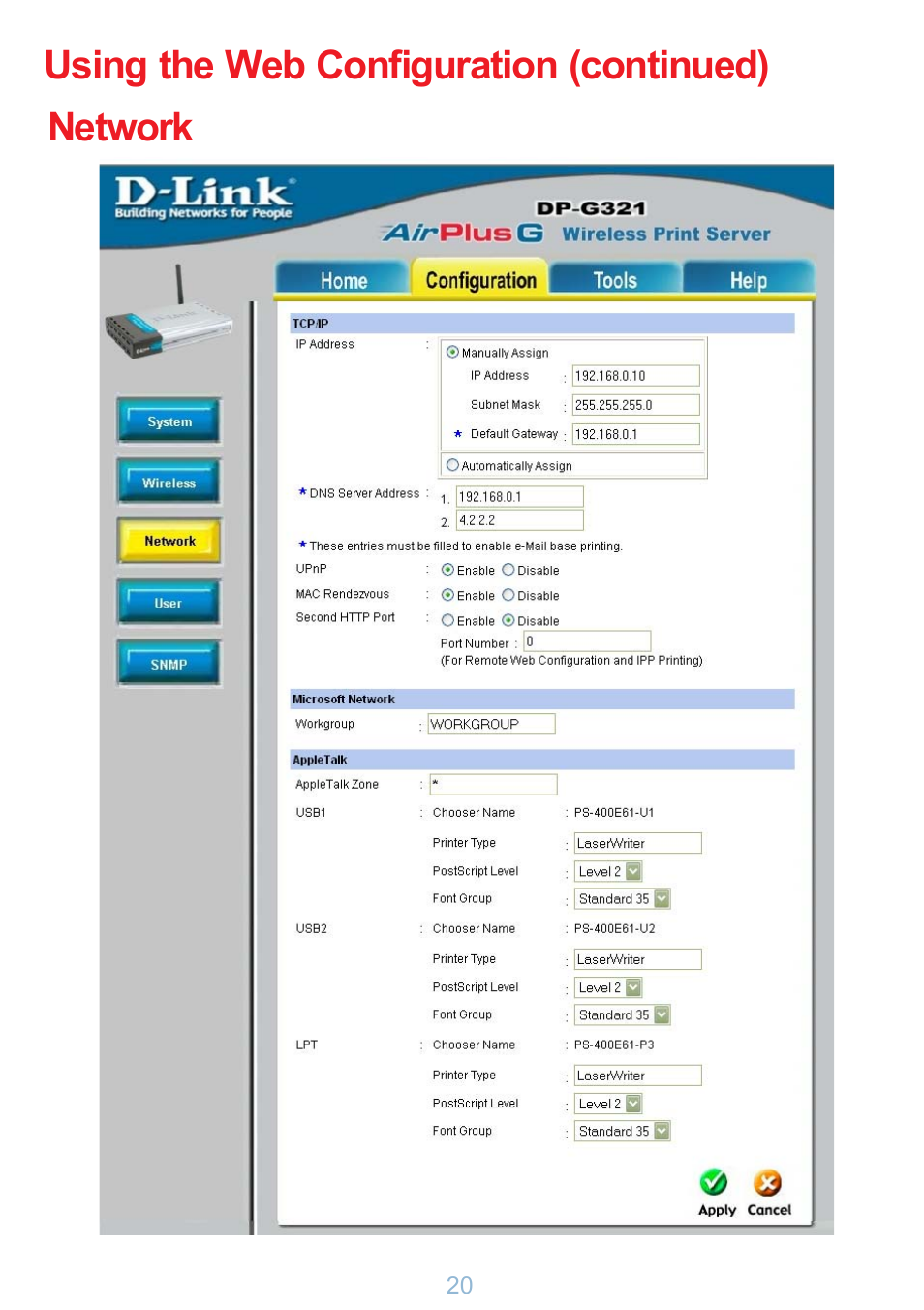
Task: Click the Default Gateway field
Action: point(636,434)
